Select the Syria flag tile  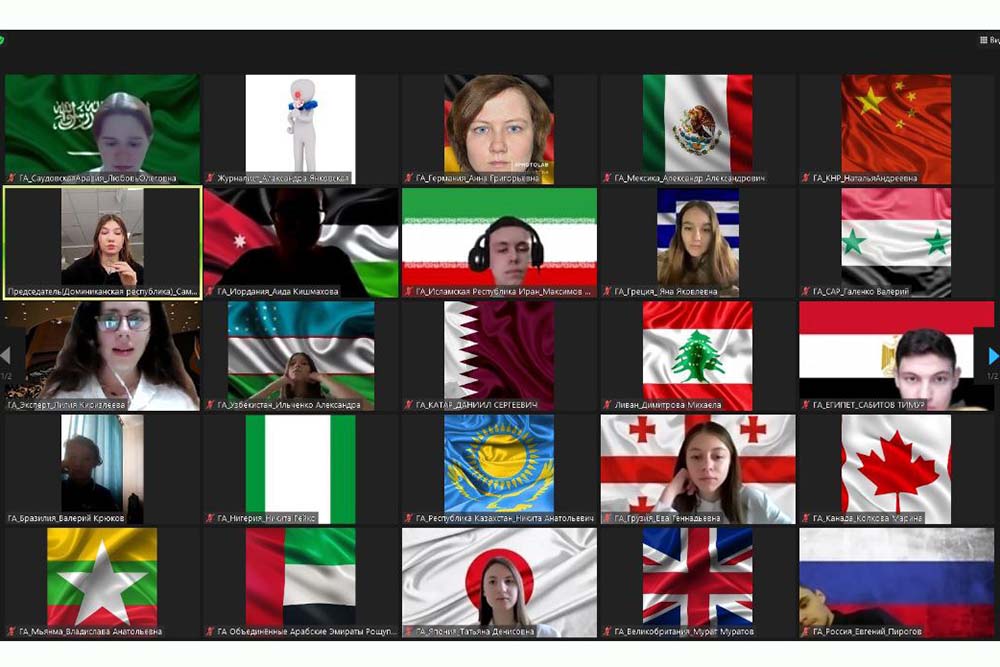pos(896,243)
